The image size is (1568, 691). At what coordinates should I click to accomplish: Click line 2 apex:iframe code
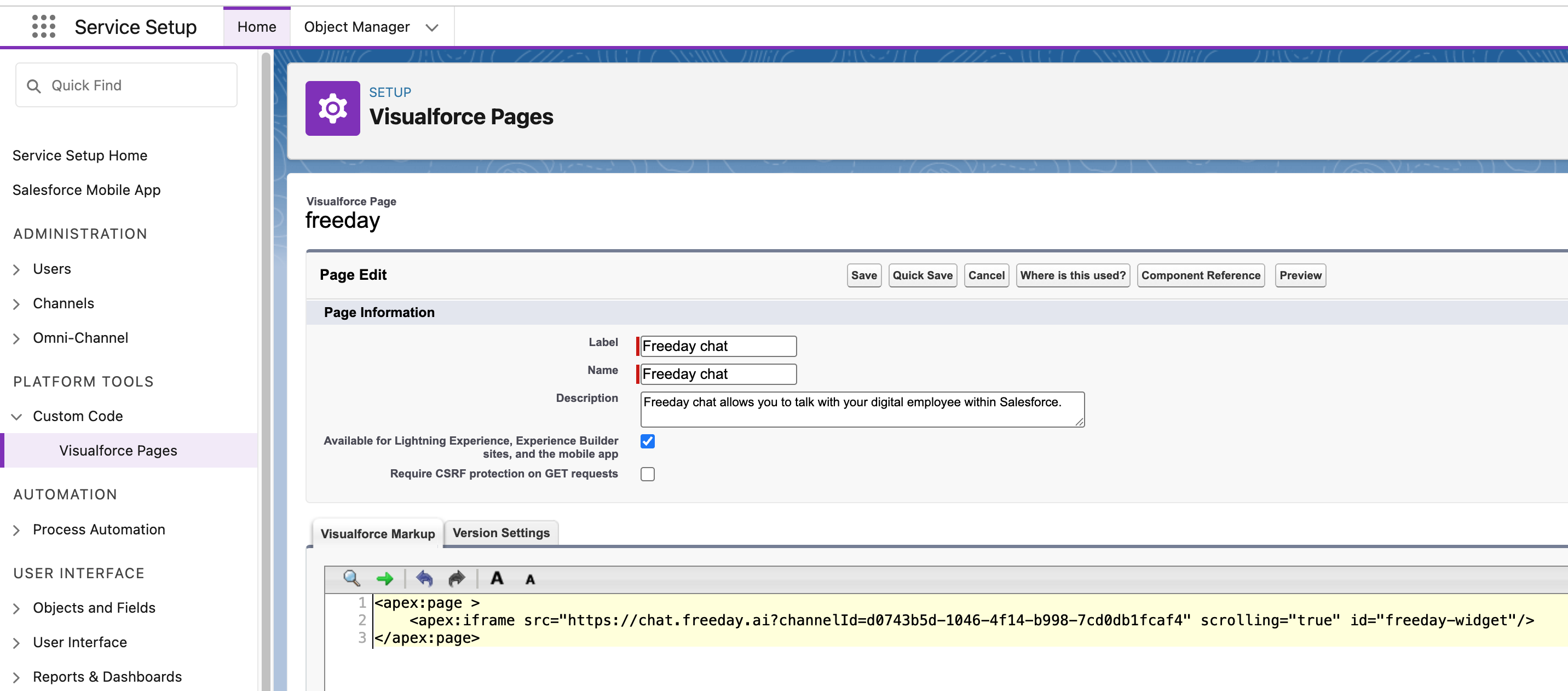click(971, 620)
